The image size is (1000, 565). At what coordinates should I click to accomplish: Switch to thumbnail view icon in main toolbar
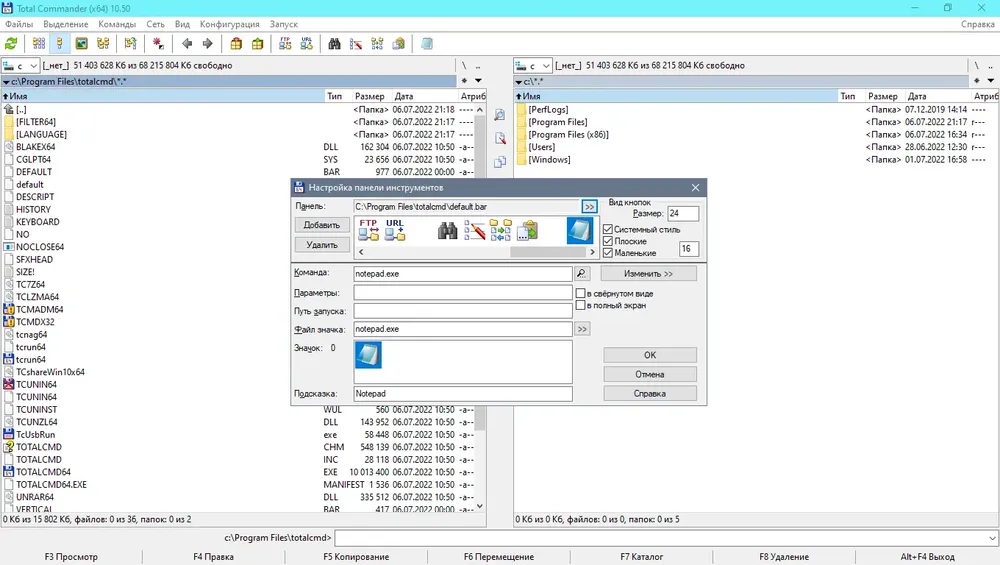[82, 43]
